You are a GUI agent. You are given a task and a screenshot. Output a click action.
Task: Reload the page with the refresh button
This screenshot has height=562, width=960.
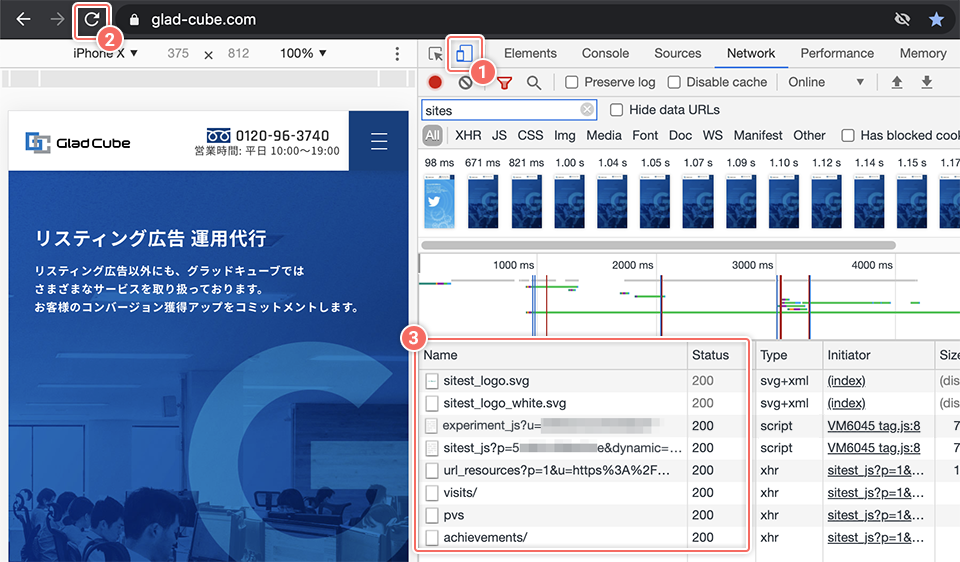click(x=92, y=20)
